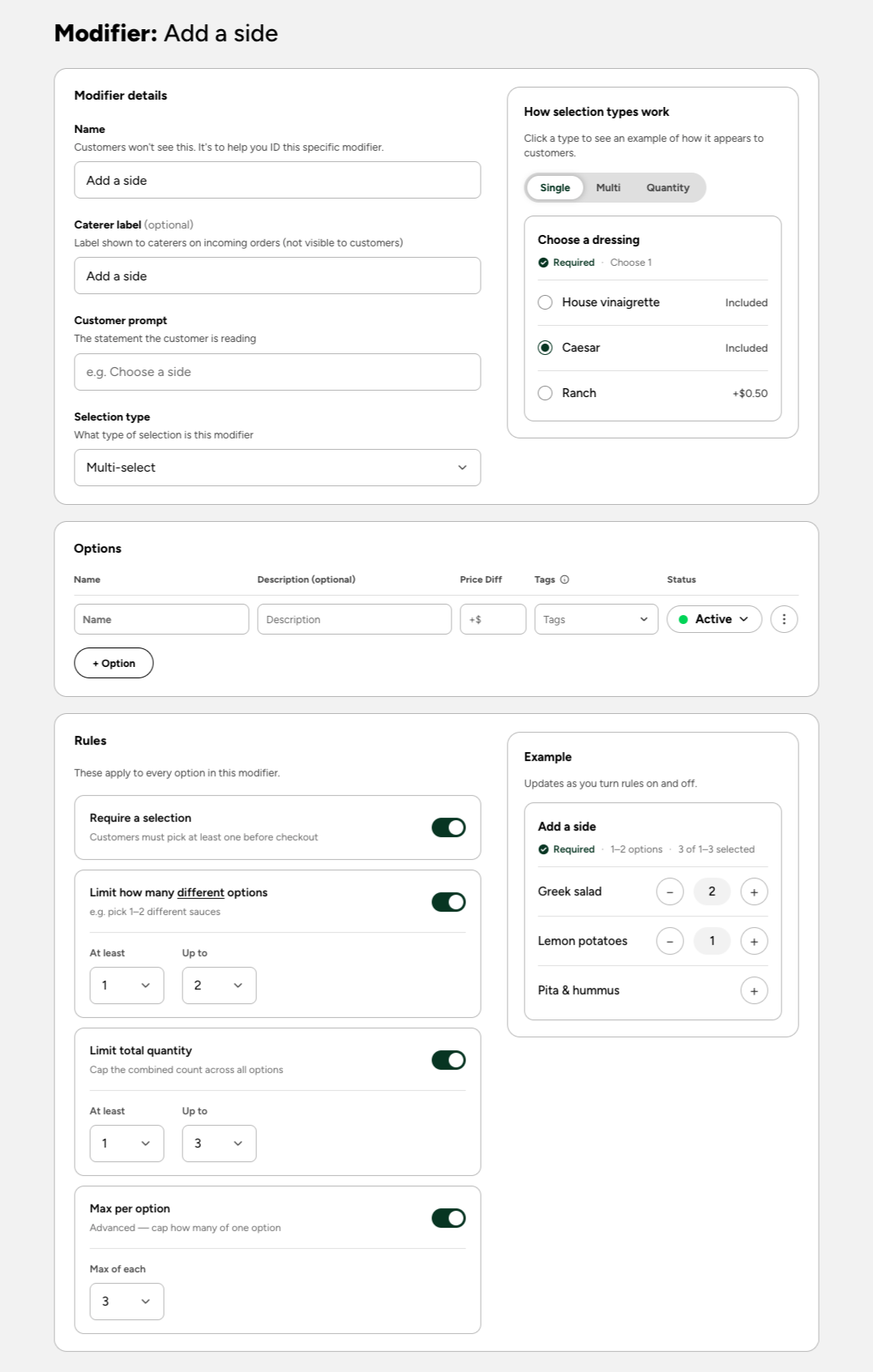
Task: Click Lemon potatoes quantity value 1
Action: pyautogui.click(x=712, y=941)
